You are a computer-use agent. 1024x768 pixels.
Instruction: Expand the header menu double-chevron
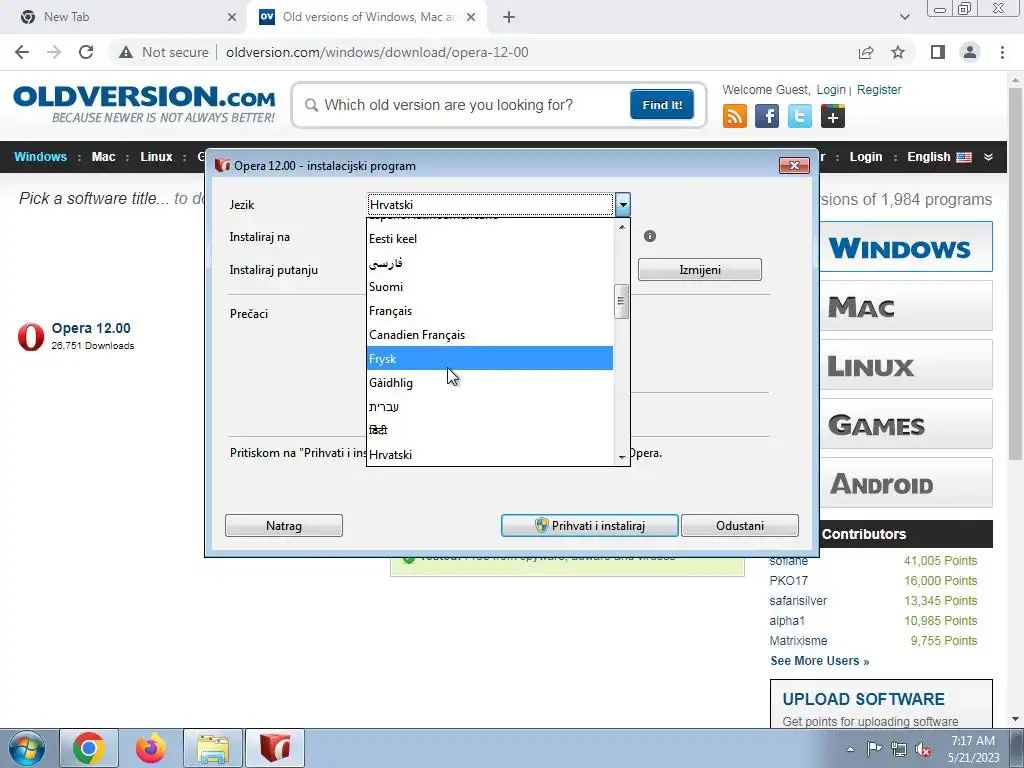(988, 157)
